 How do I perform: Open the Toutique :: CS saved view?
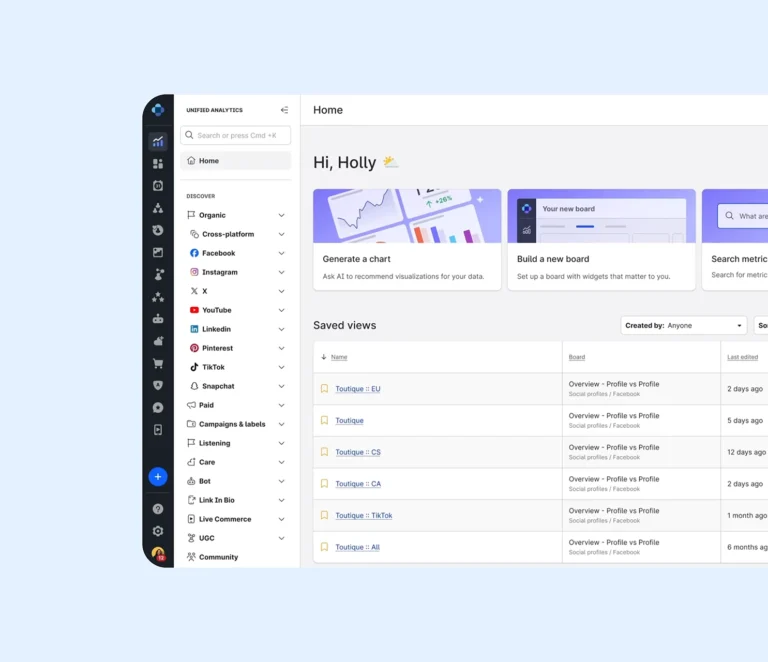coord(357,452)
